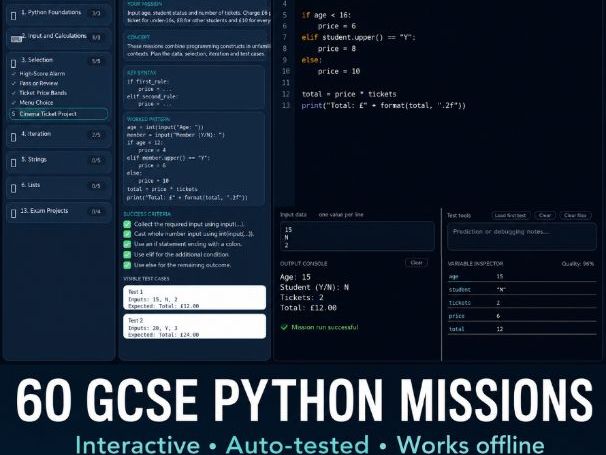606x455 pixels.
Task: Click the Clear files button
Action: [575, 215]
